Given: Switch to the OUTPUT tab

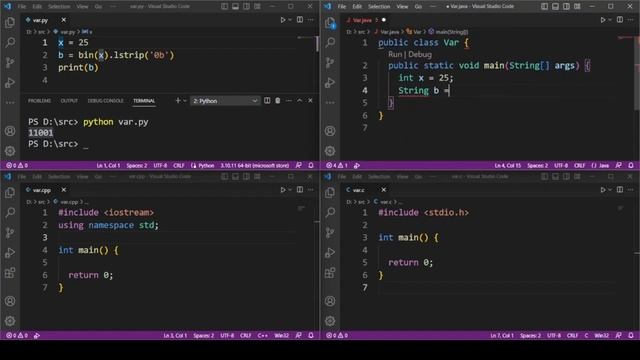Looking at the screenshot, I should (x=69, y=100).
